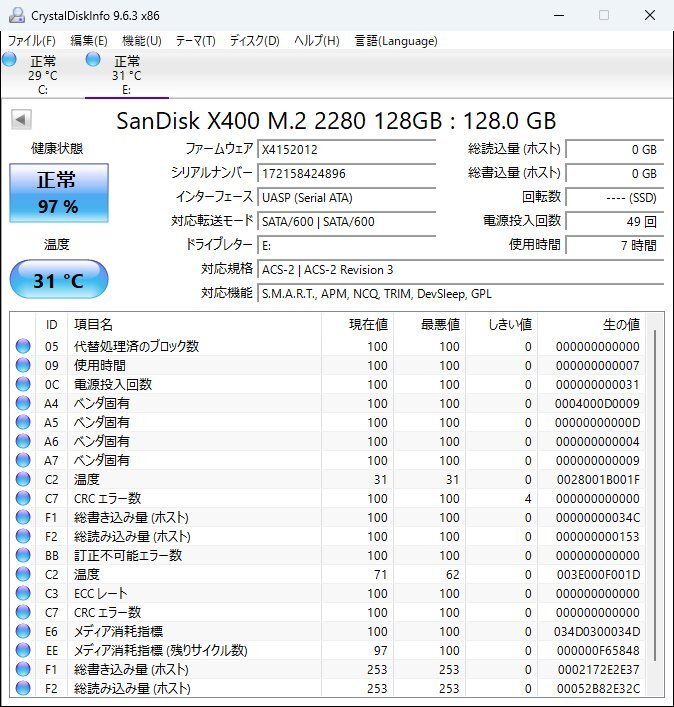Select the 代替処理済のブロック数 row
This screenshot has height=707, width=674.
(x=328, y=346)
